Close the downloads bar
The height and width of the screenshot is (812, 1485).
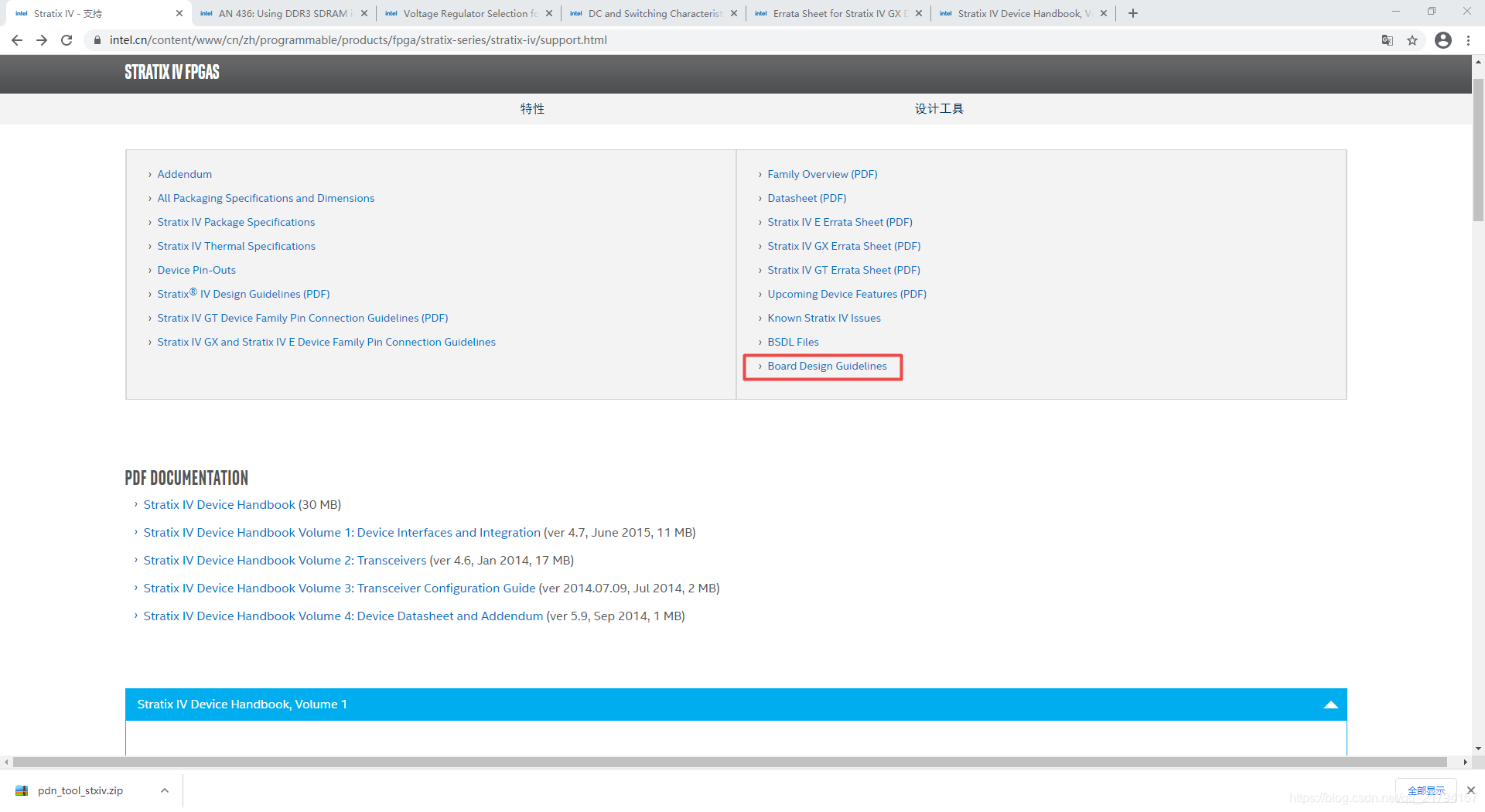pos(1471,790)
